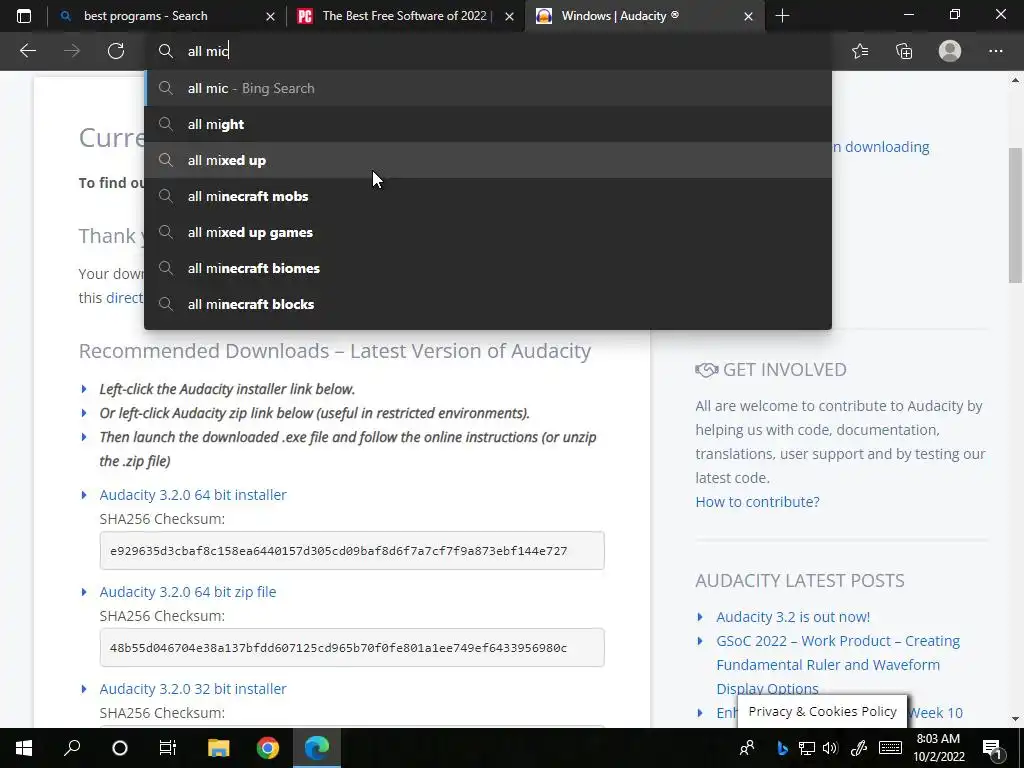The image size is (1024, 768).
Task: Open Cortana circle on taskbar
Action: [120, 748]
